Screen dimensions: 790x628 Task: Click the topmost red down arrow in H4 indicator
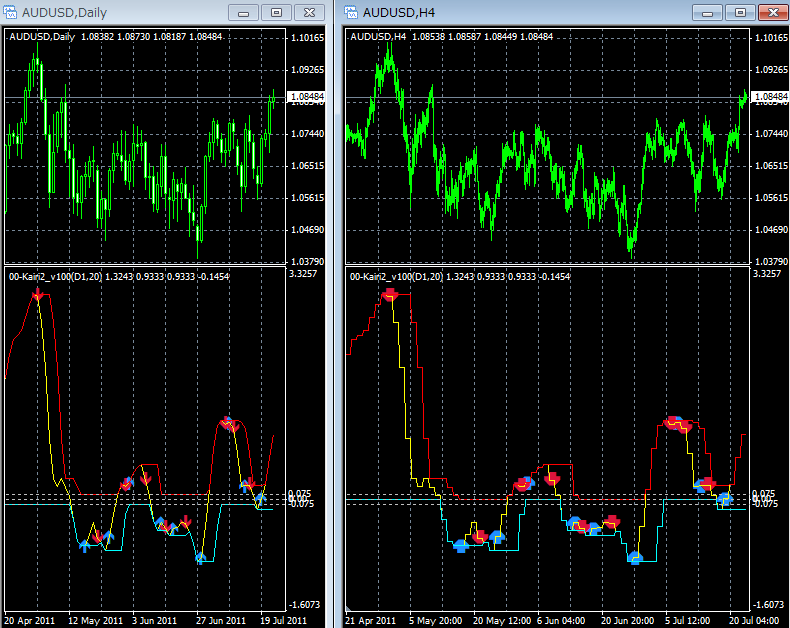tap(389, 294)
